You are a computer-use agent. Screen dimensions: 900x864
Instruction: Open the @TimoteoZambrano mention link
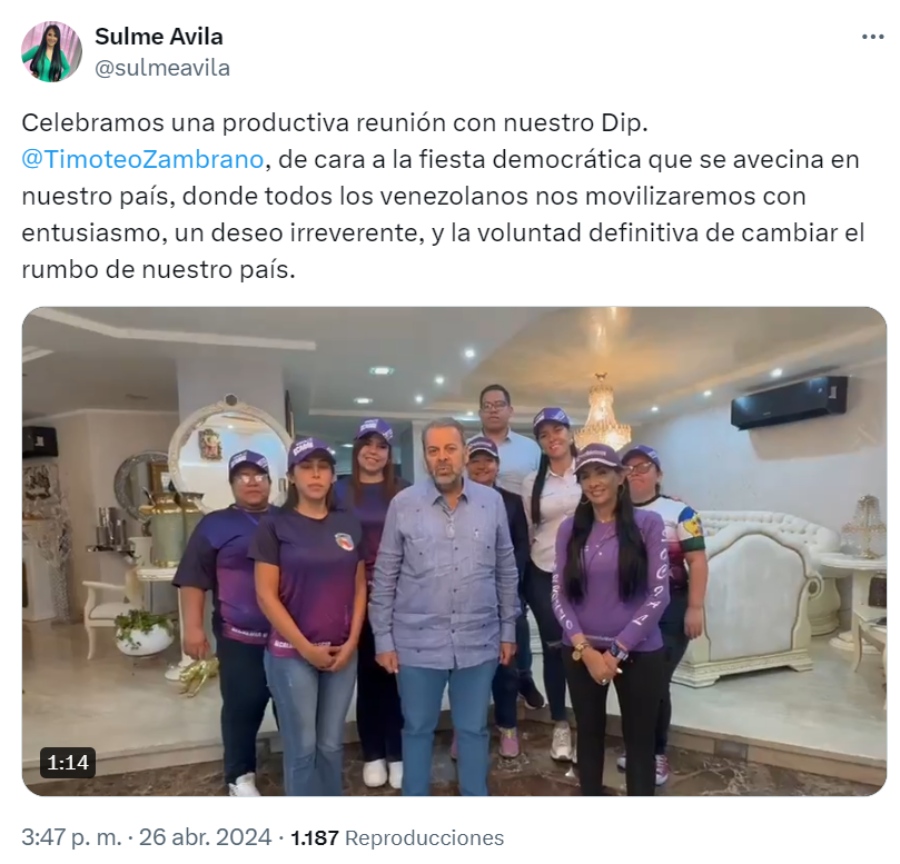[142, 160]
